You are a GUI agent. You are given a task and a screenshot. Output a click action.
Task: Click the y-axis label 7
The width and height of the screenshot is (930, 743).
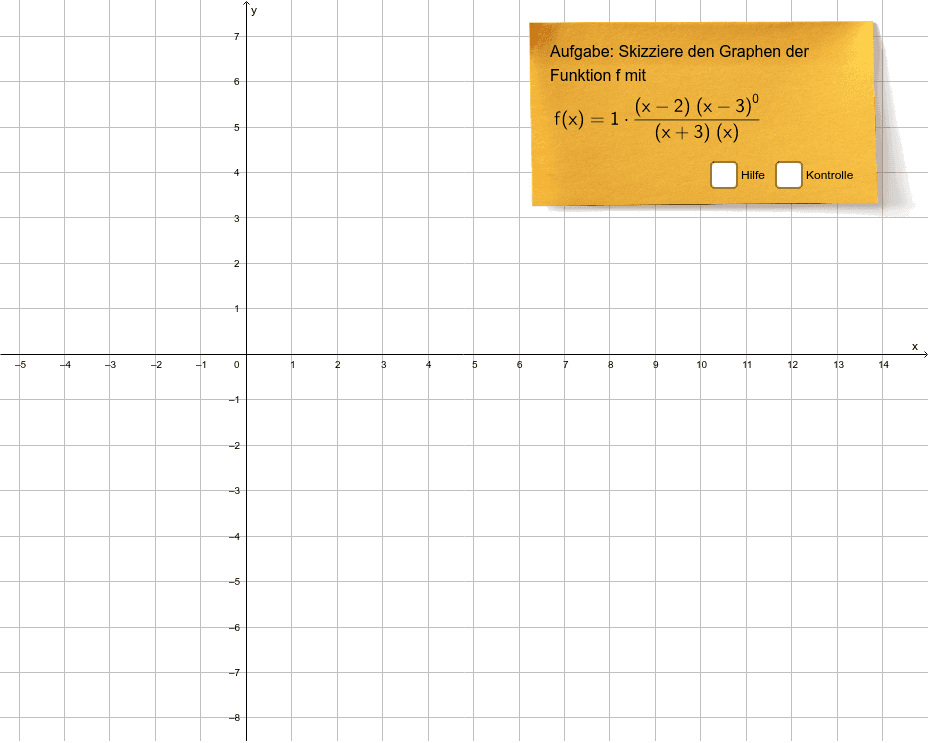point(237,37)
